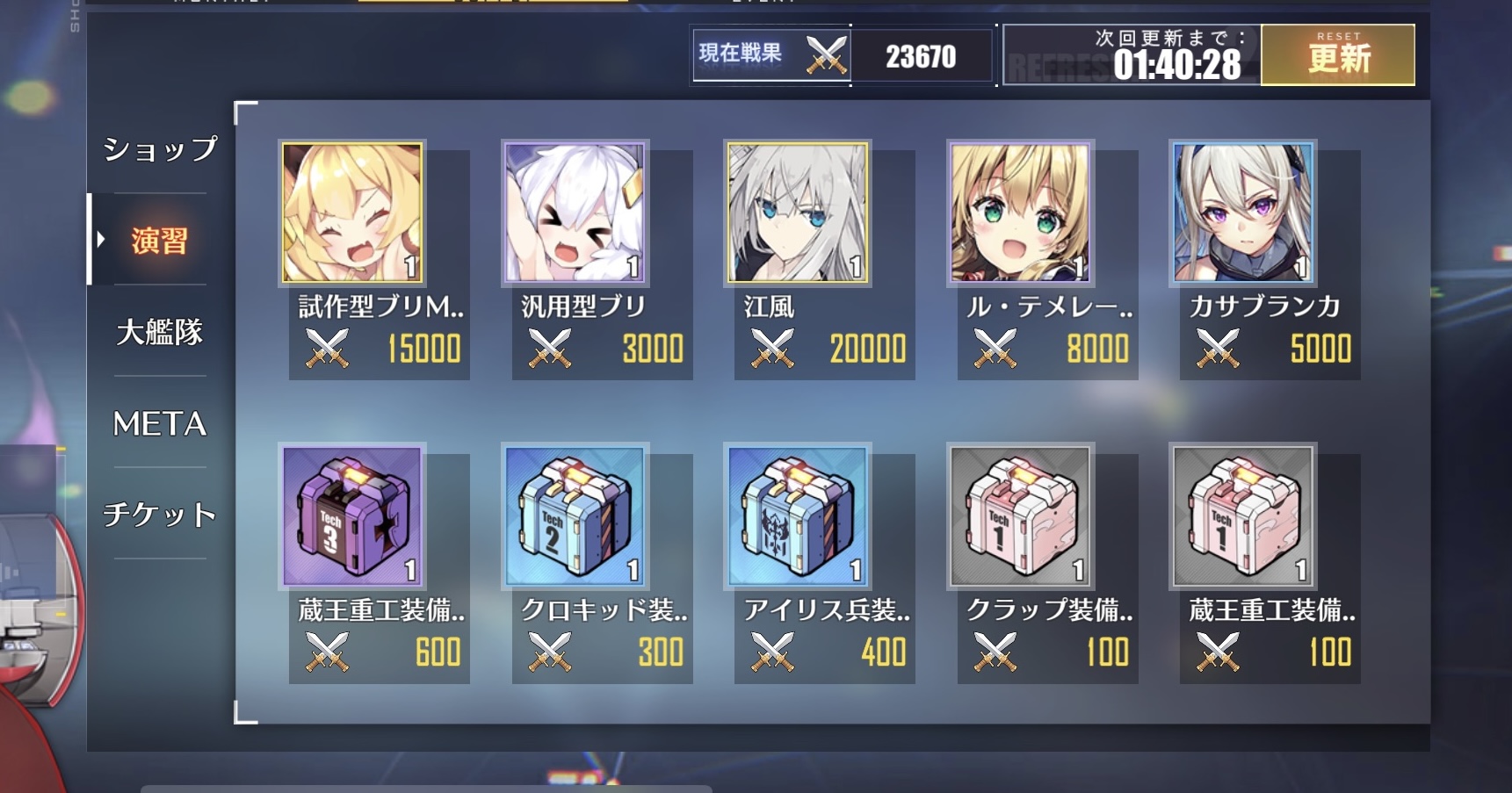
Task: Click the 15000 price of 試作型ブリ
Action: tap(424, 350)
